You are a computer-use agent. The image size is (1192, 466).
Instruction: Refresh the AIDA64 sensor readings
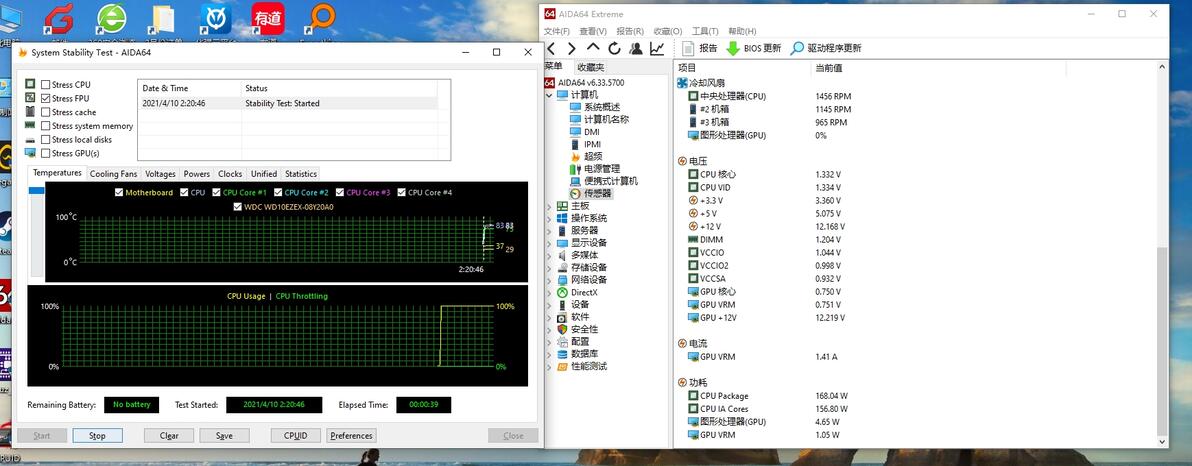614,49
